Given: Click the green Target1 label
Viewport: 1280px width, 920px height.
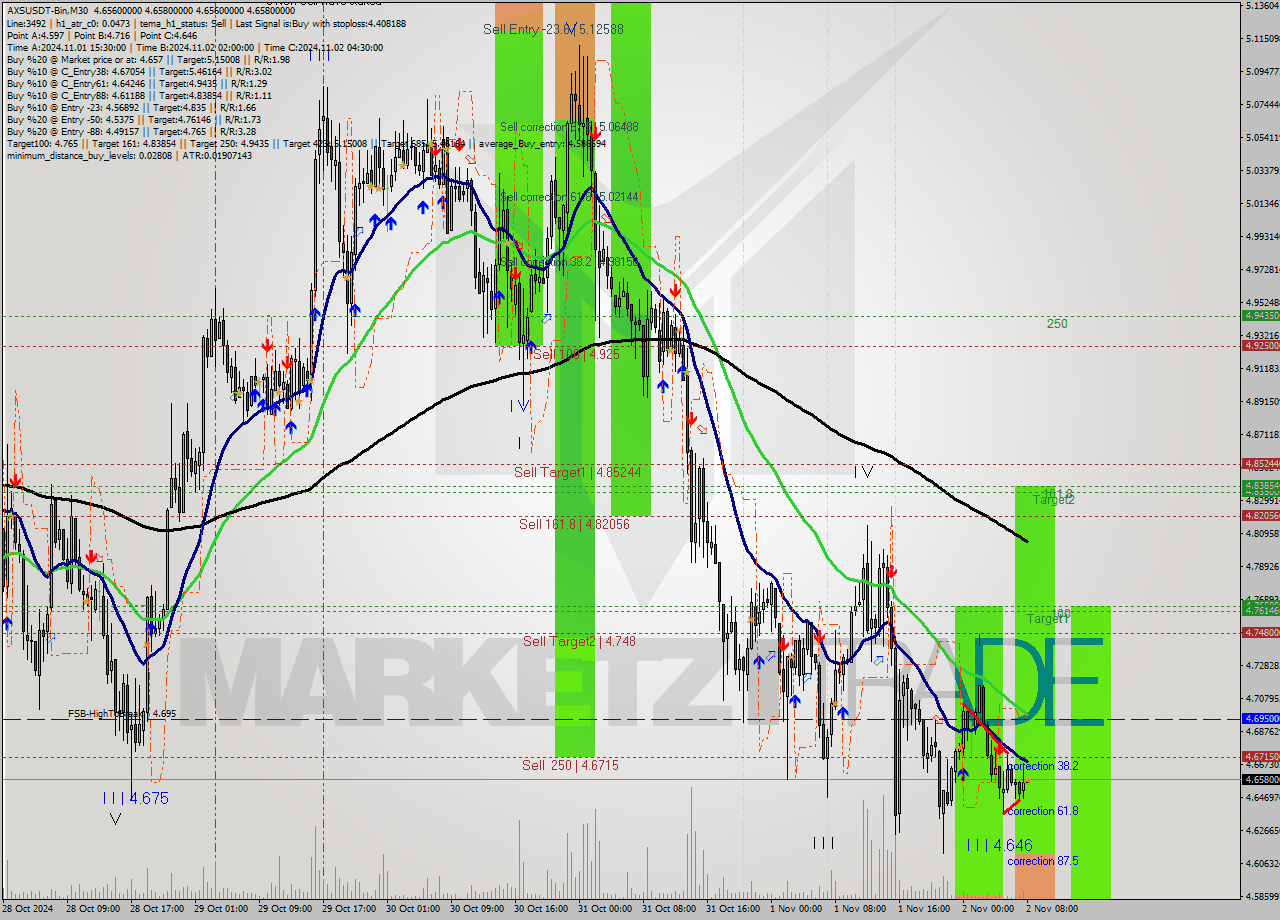Looking at the screenshot, I should click(1047, 619).
